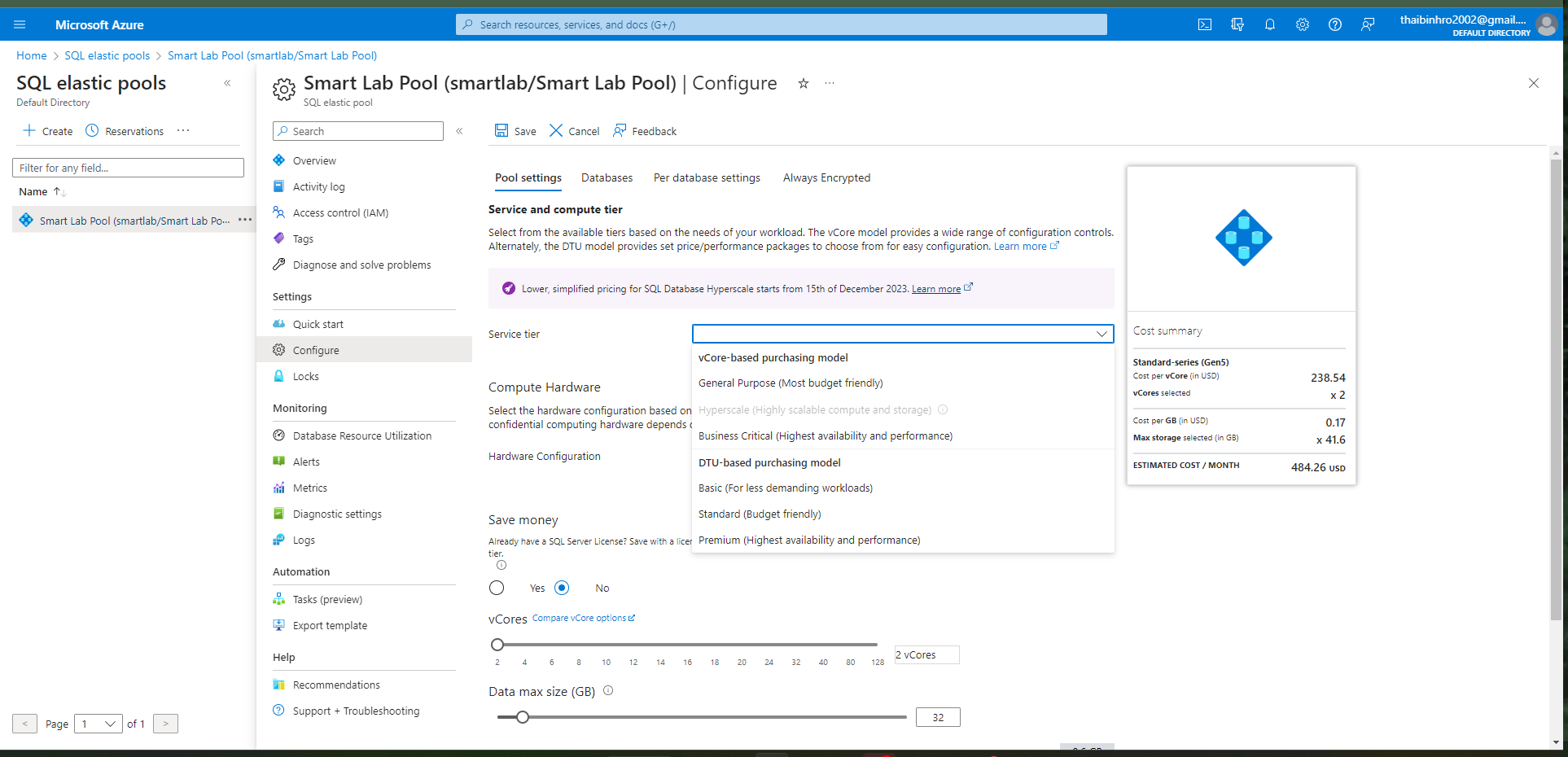
Task: Click the resource menu Search box
Action: [358, 131]
